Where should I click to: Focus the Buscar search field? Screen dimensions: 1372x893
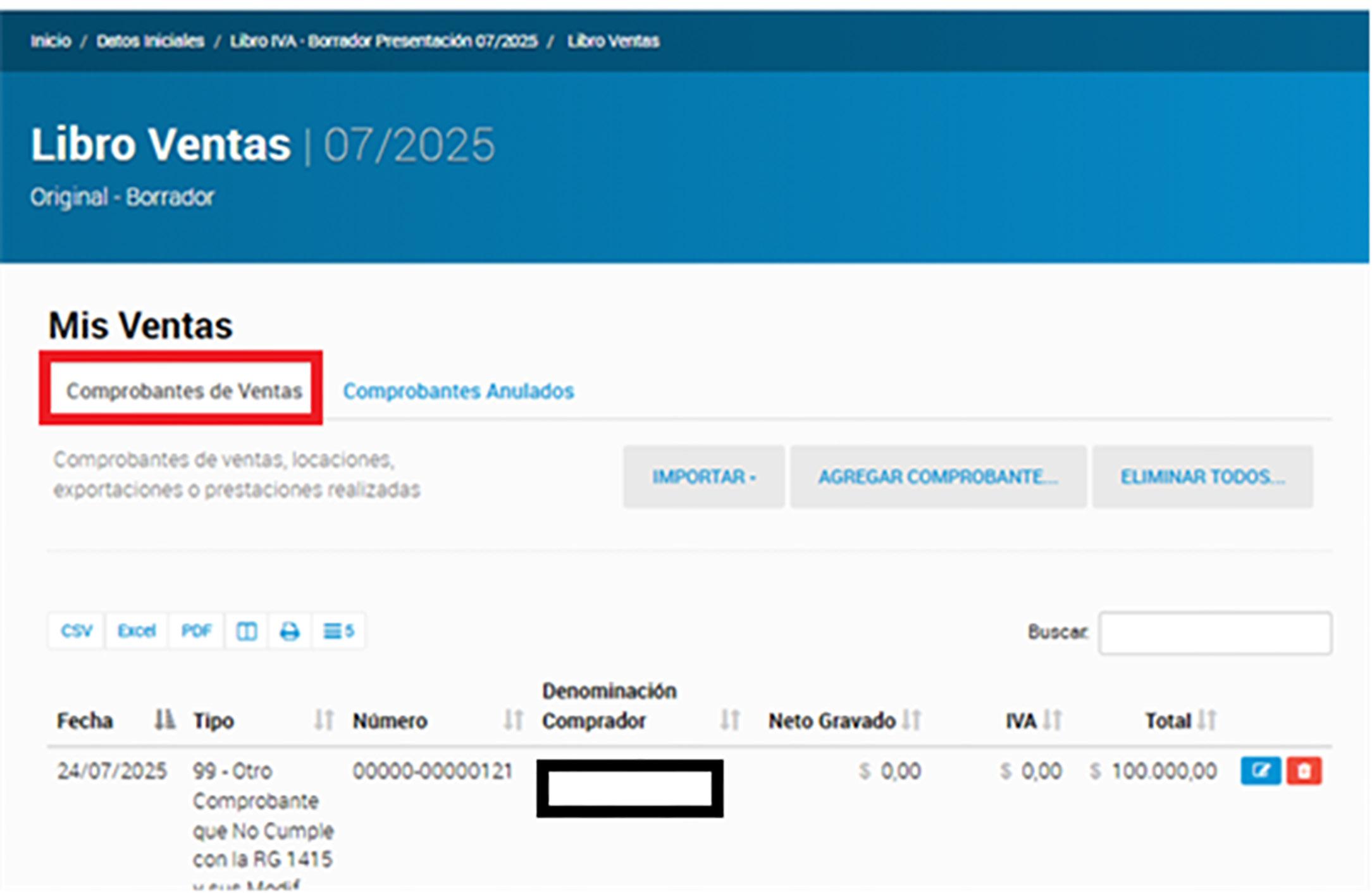[1214, 632]
